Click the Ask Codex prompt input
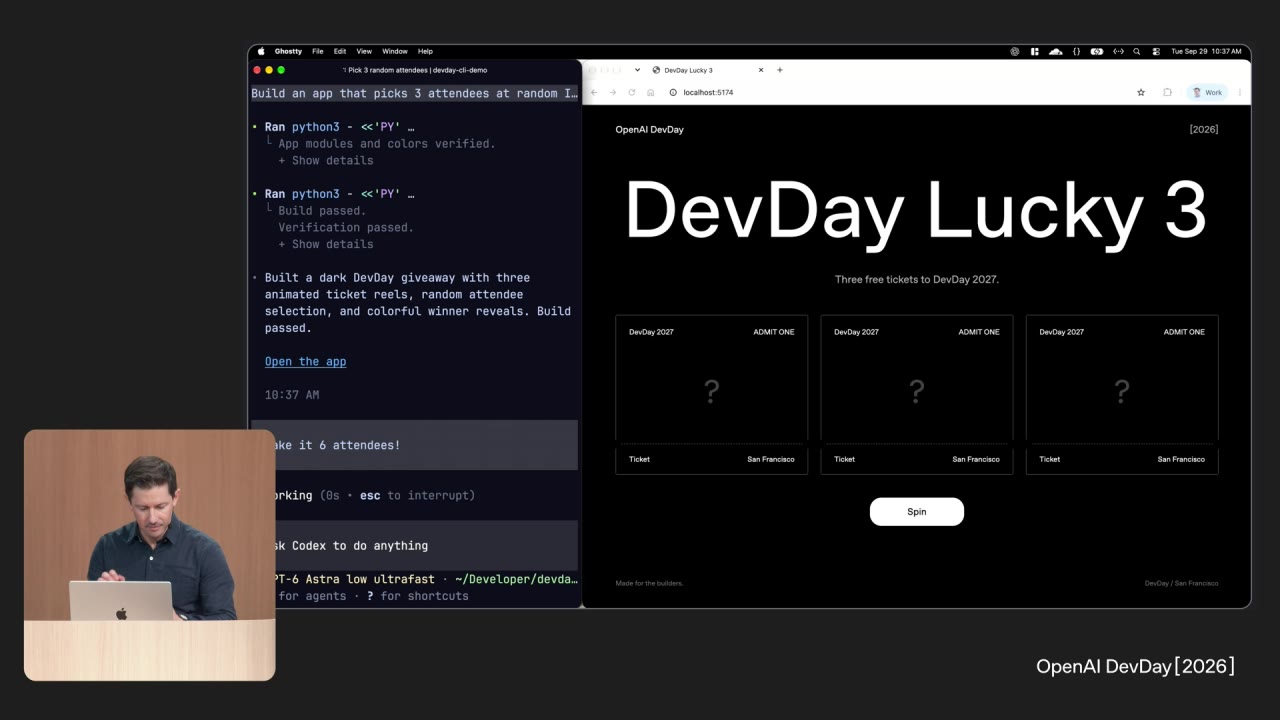The width and height of the screenshot is (1280, 720). 414,545
